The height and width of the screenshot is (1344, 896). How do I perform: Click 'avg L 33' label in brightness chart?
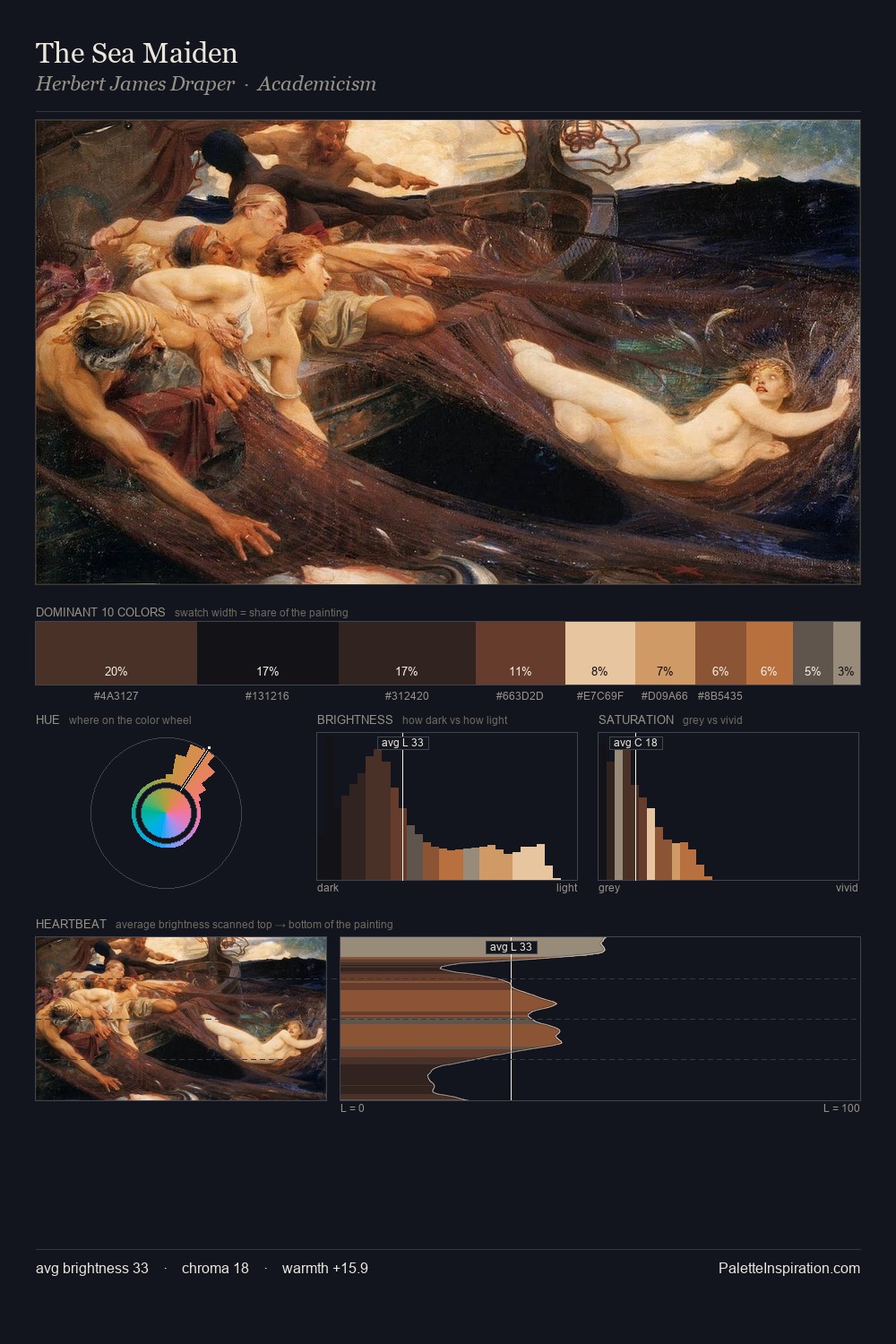click(x=402, y=743)
